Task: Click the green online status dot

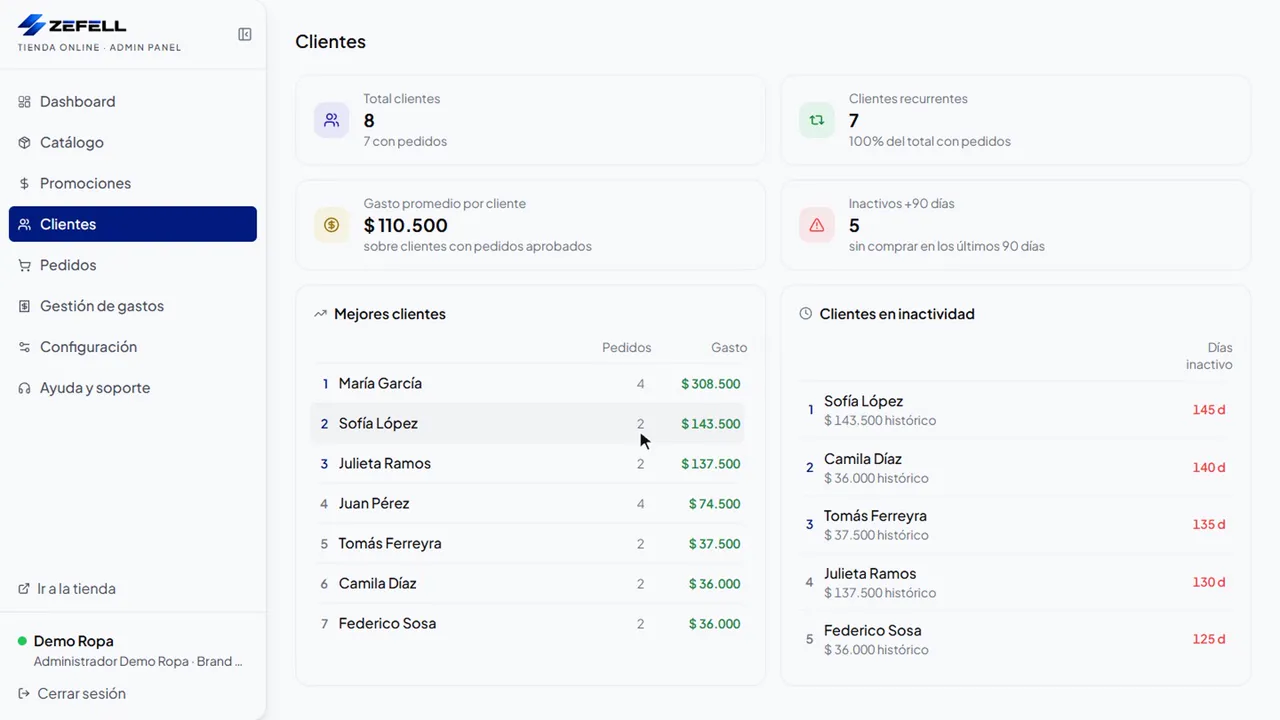Action: pyautogui.click(x=22, y=641)
